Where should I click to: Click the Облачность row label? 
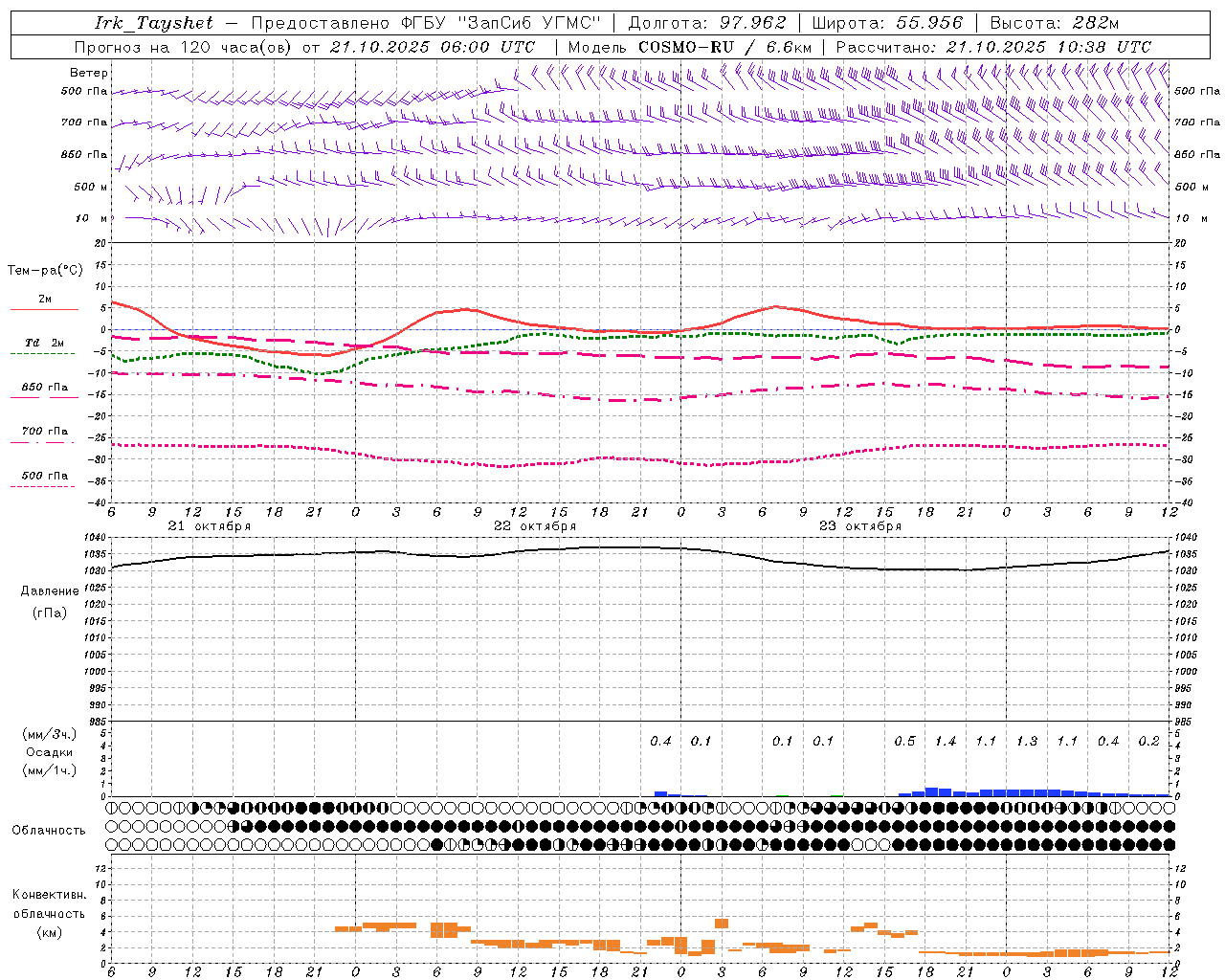(x=49, y=831)
